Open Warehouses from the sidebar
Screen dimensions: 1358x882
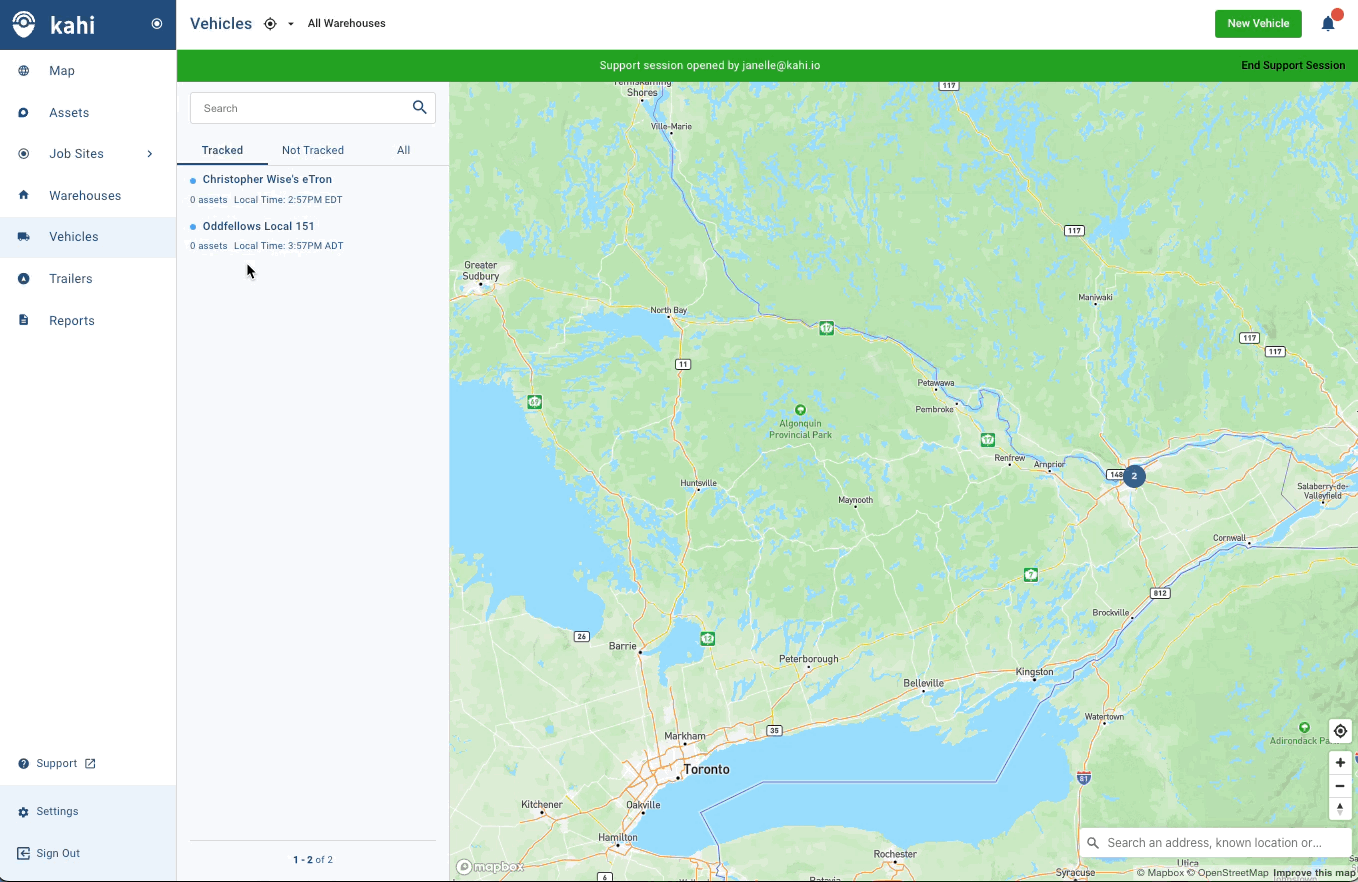click(x=85, y=196)
